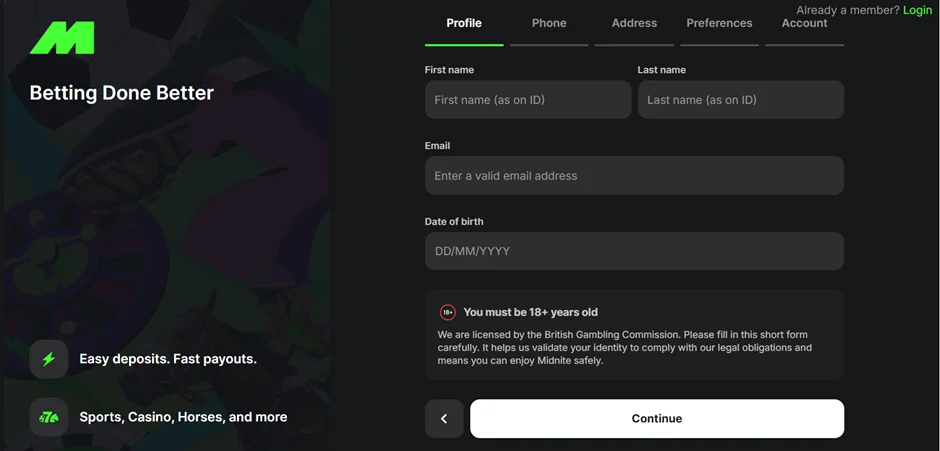This screenshot has height=451, width=940.
Task: Select the Email address input
Action: point(634,176)
